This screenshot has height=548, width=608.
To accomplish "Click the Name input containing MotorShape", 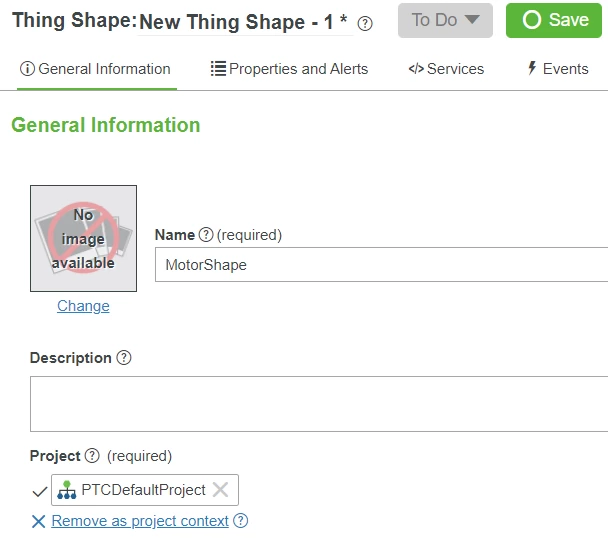I will [380, 265].
